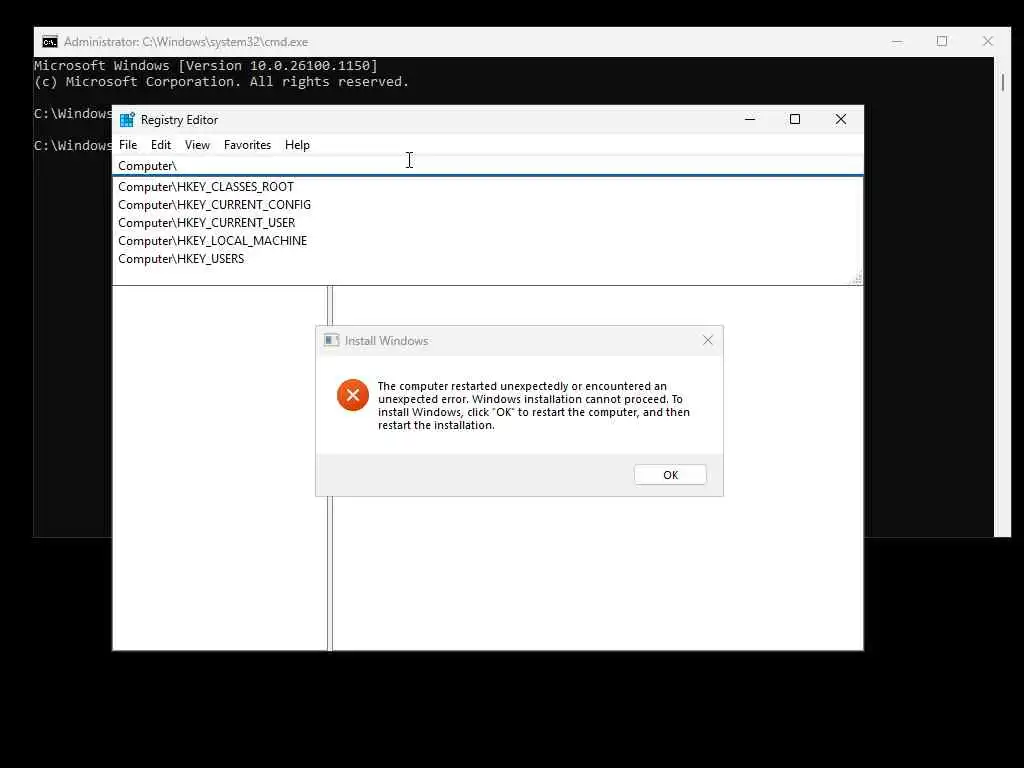Select Computer\HKEY_CLASSES_ROOT suggestion
The image size is (1024, 768).
click(488, 187)
